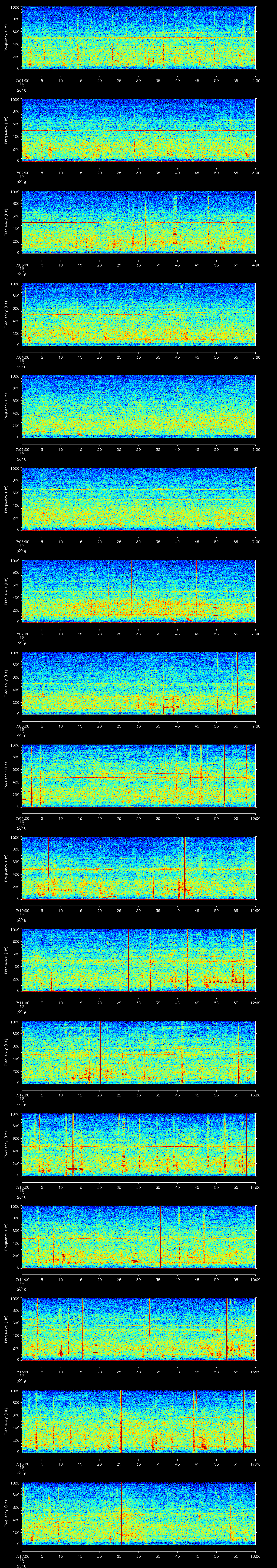Viewport: 277px width, 1568px height.
Task: Click the 7:09:00 time axis label
Action: (22, 818)
